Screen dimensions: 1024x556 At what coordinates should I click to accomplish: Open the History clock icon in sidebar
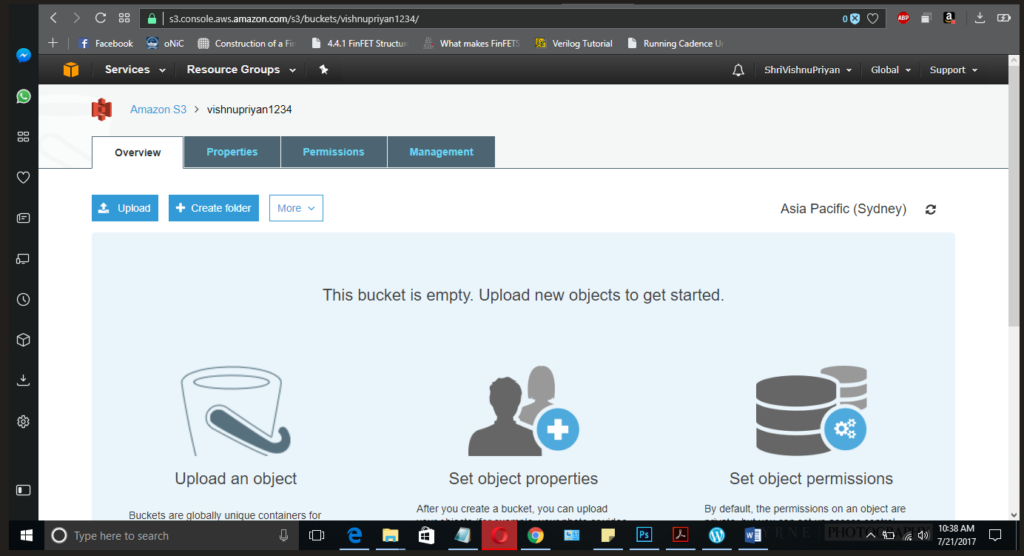tap(23, 299)
